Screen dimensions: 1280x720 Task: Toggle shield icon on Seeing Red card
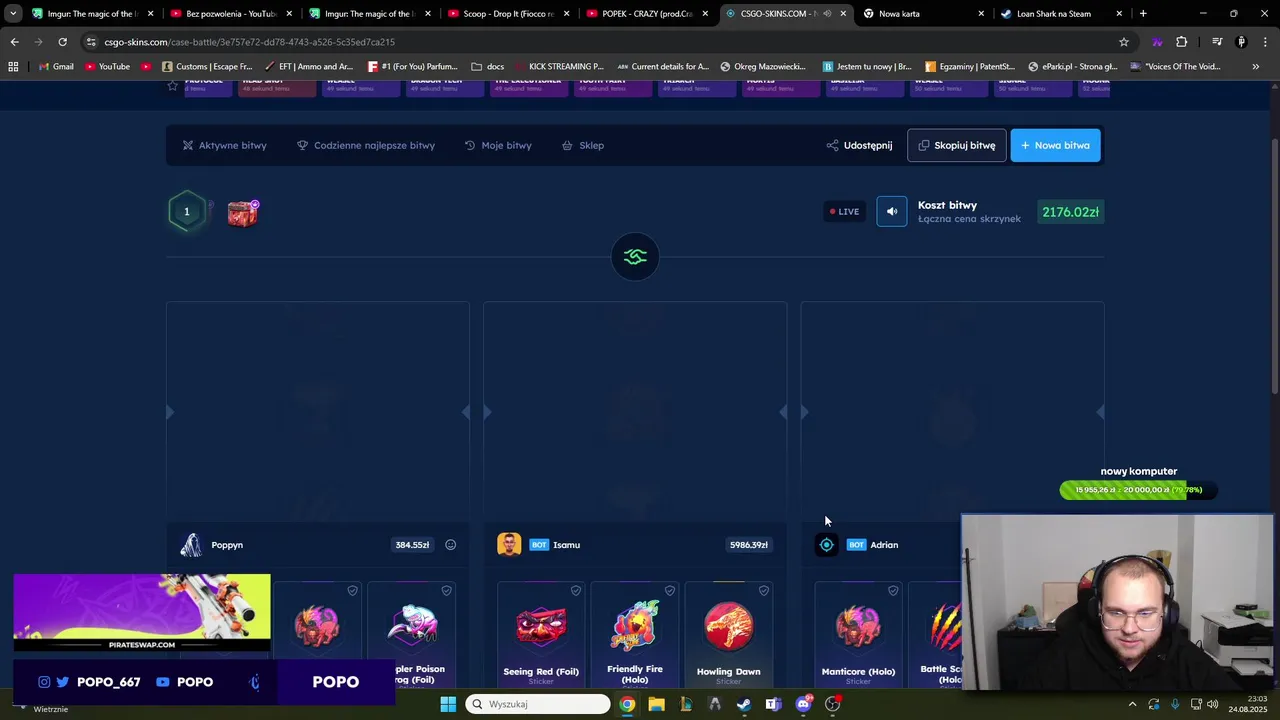(x=576, y=591)
